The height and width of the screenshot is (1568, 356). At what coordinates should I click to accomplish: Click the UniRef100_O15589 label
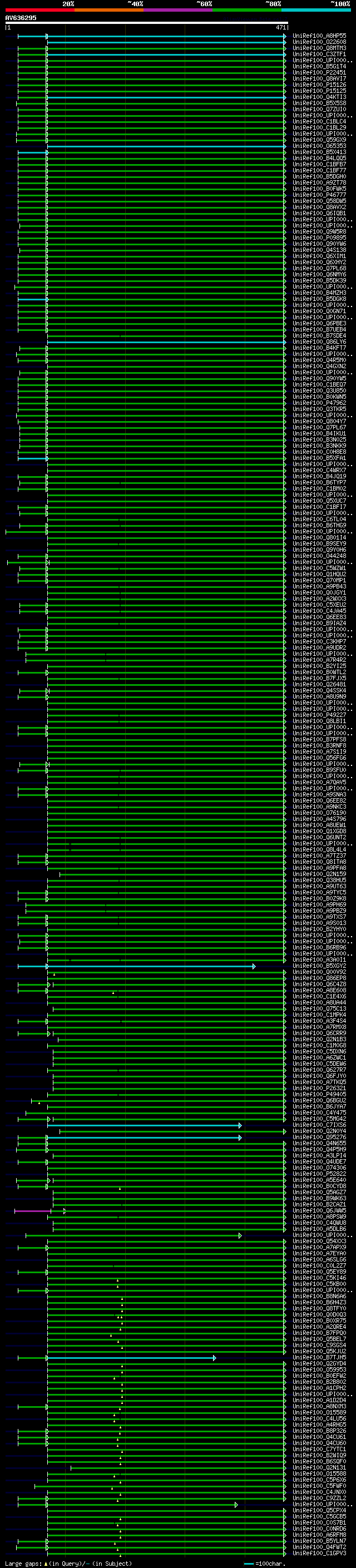319,1413
